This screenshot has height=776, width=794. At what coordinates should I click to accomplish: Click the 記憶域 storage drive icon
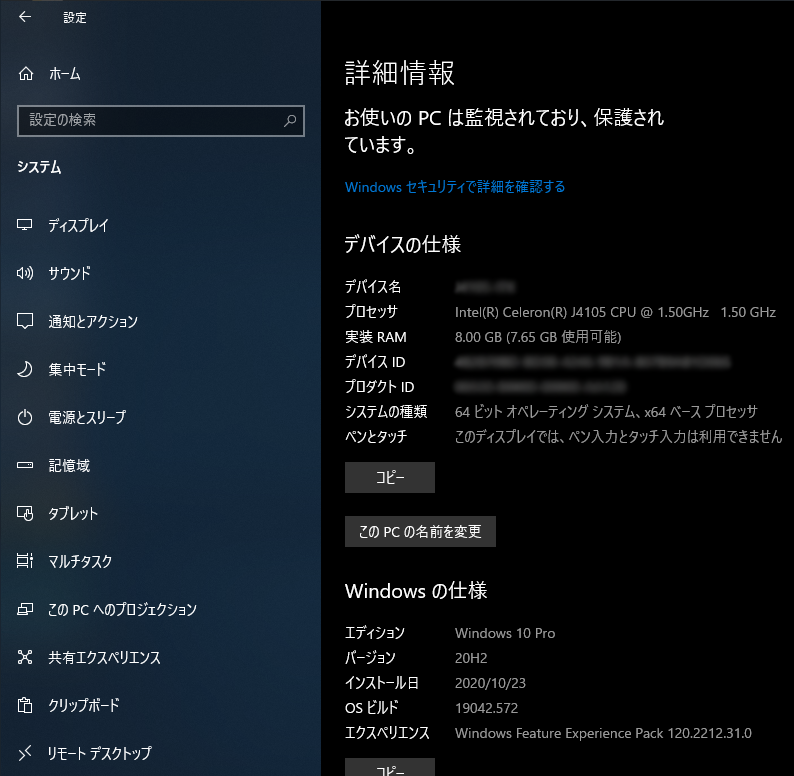click(25, 465)
